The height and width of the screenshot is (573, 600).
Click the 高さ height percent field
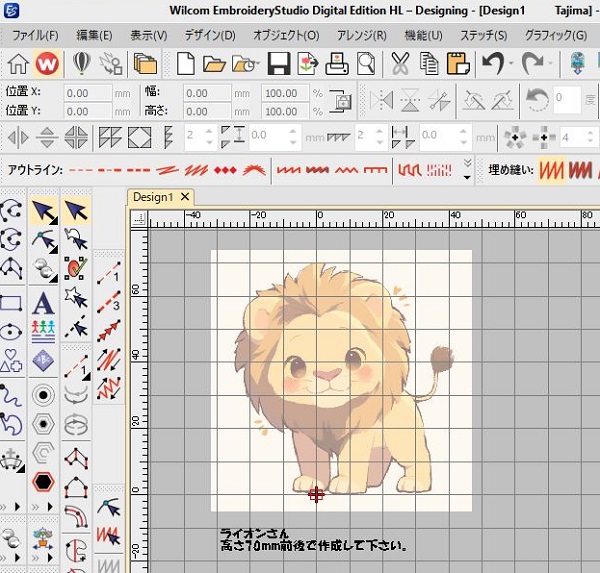pos(285,112)
